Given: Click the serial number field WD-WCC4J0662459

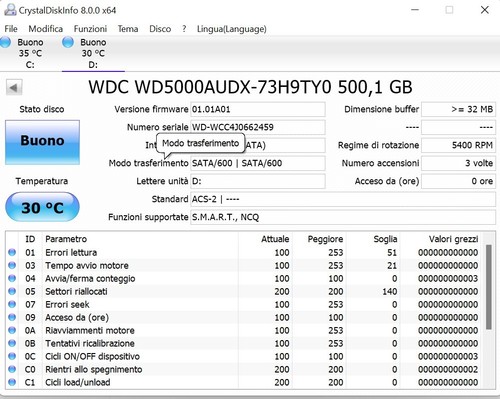Looking at the screenshot, I should coord(258,127).
